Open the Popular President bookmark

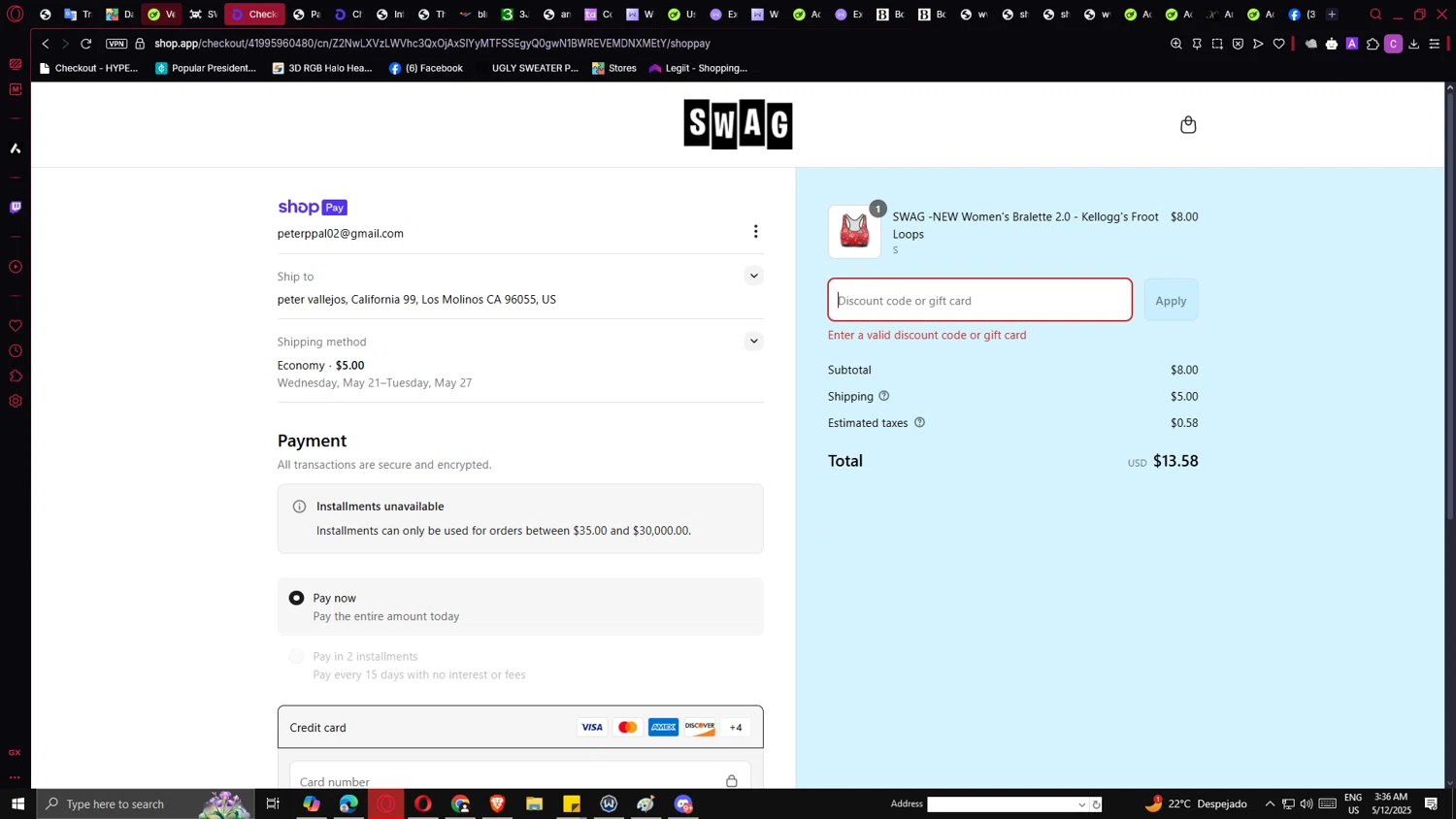coord(206,68)
